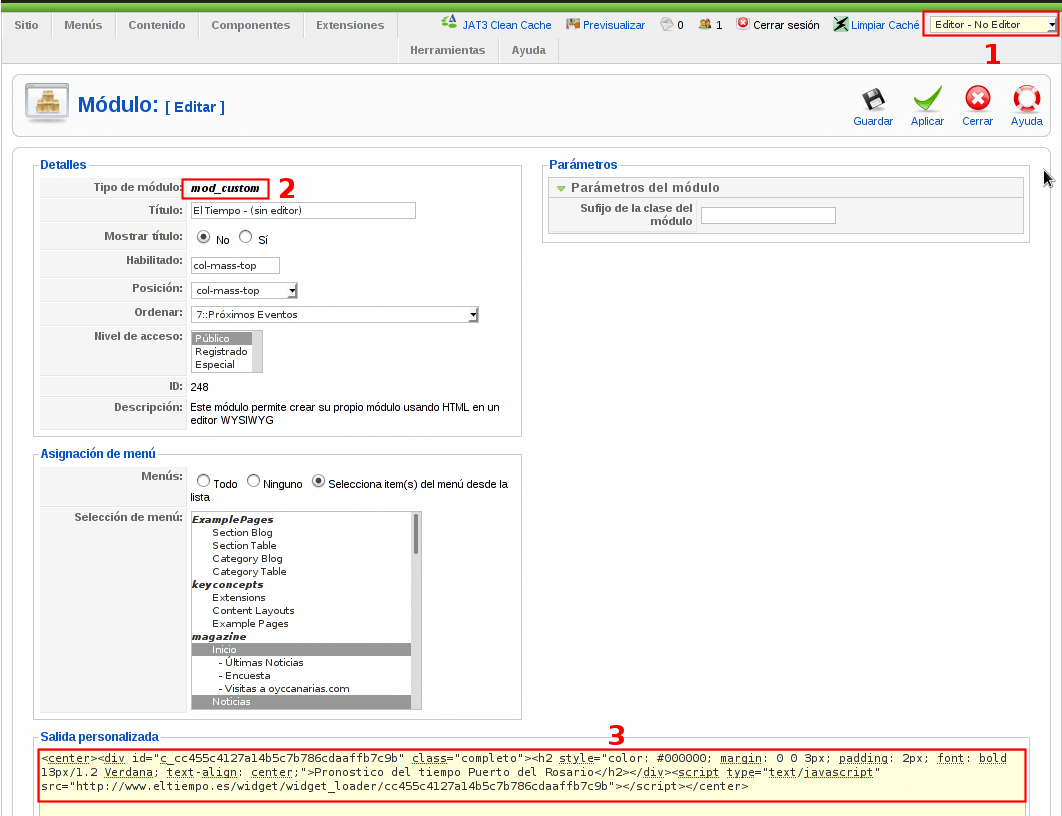
Task: Select Section Table in menu list
Action: tap(301, 546)
